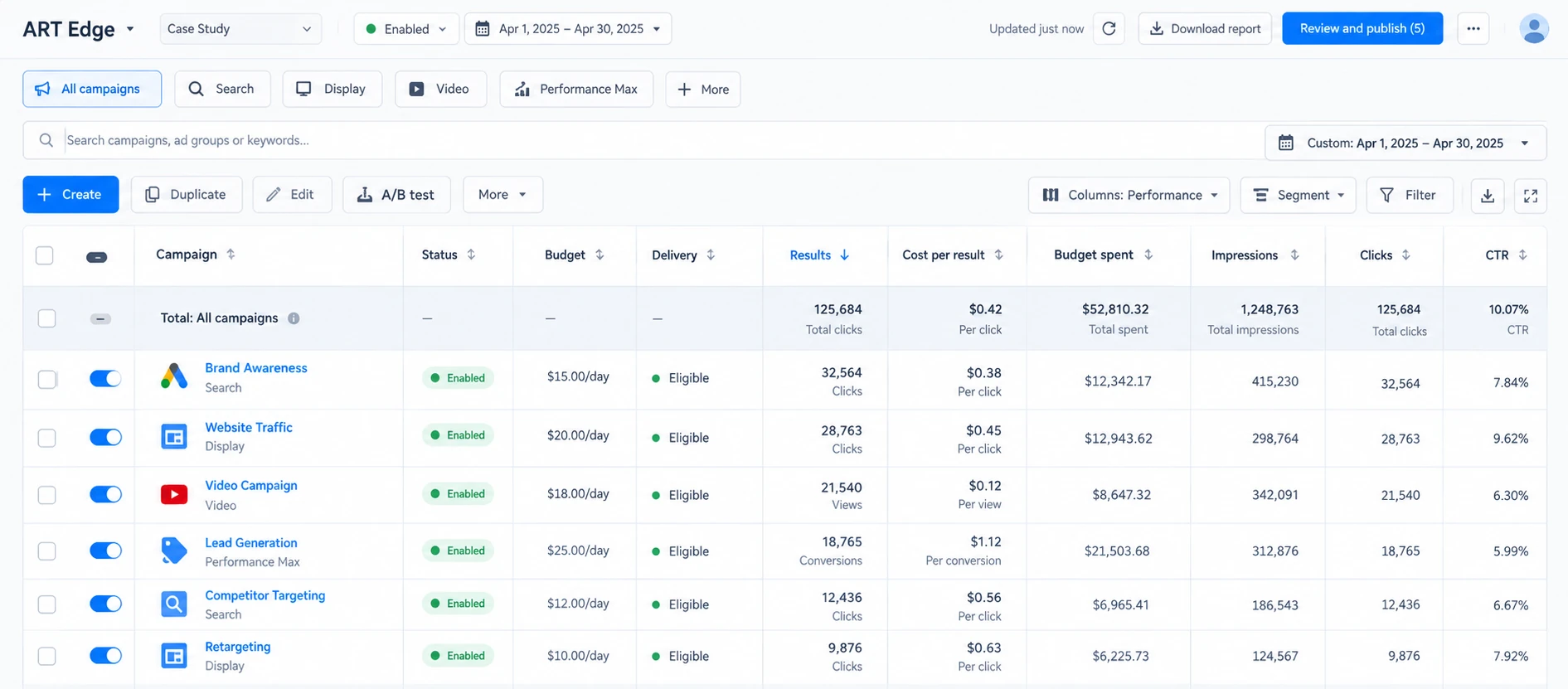Click the download table icon button

1488,196
